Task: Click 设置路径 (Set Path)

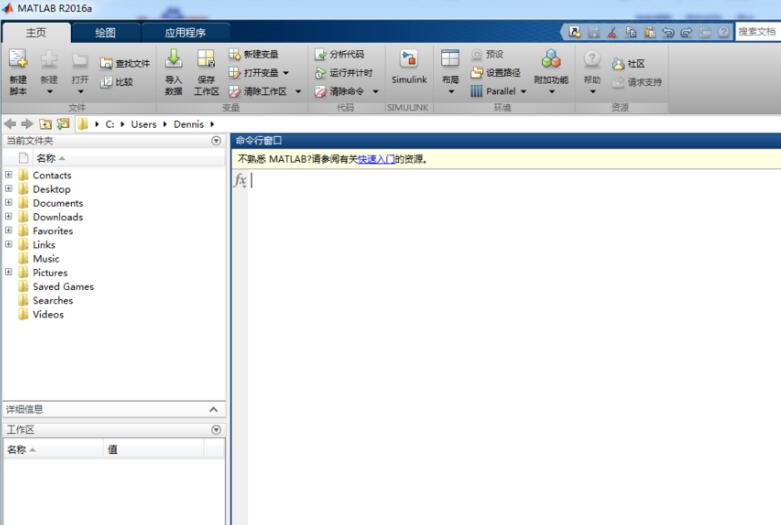Action: [x=496, y=73]
